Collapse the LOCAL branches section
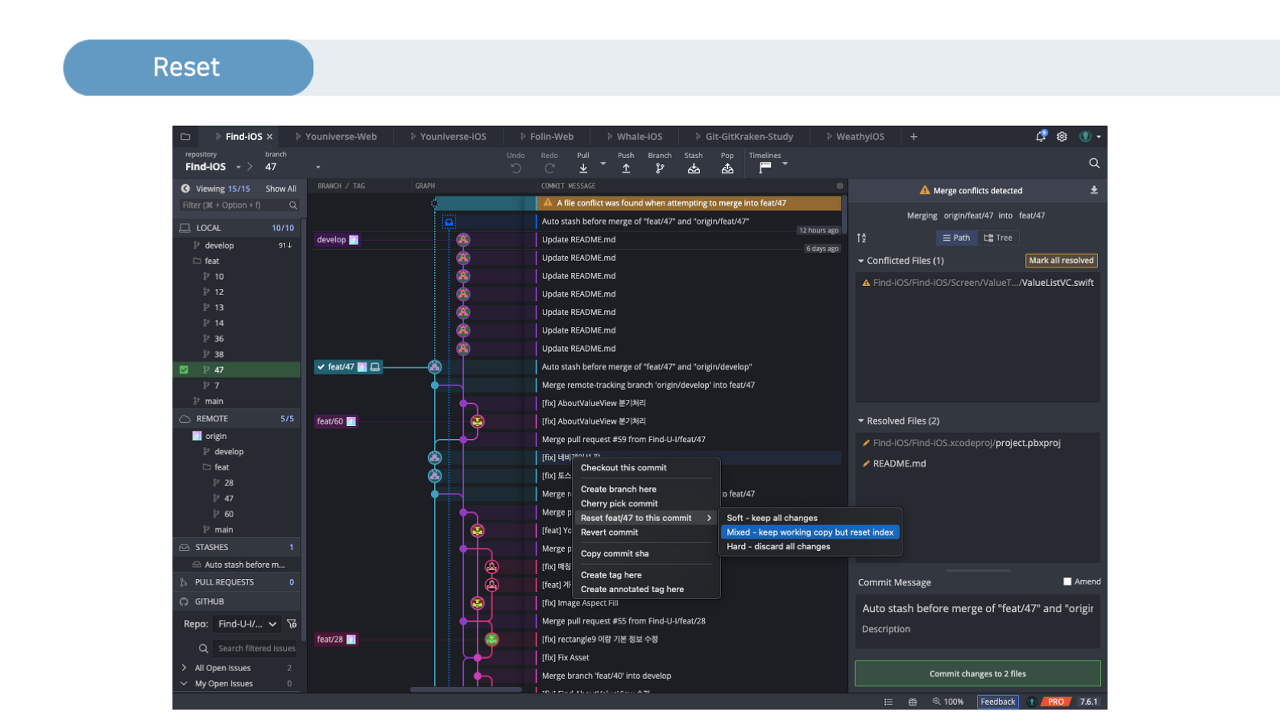 click(x=236, y=228)
